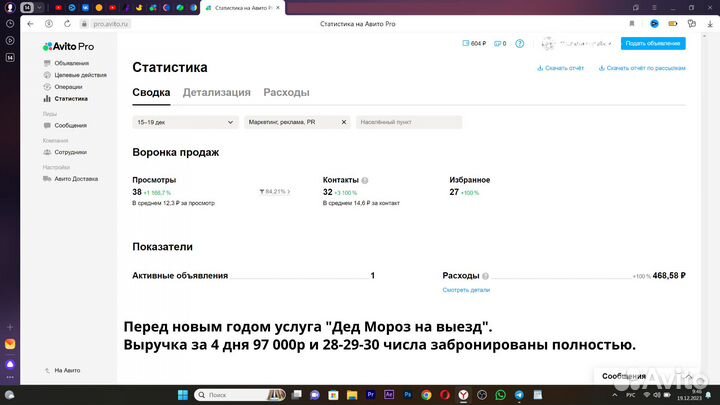Click the taskbar Поиск search box

point(240,395)
